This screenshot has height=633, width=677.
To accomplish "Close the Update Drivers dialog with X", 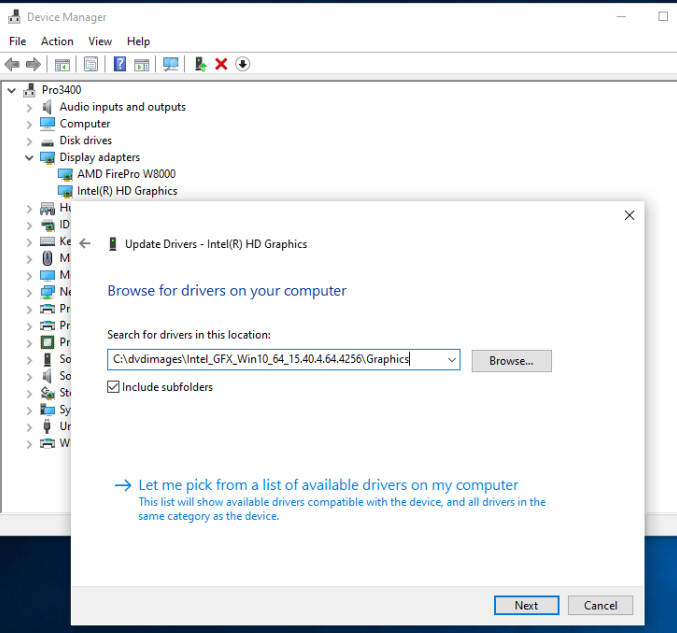I will (x=630, y=215).
